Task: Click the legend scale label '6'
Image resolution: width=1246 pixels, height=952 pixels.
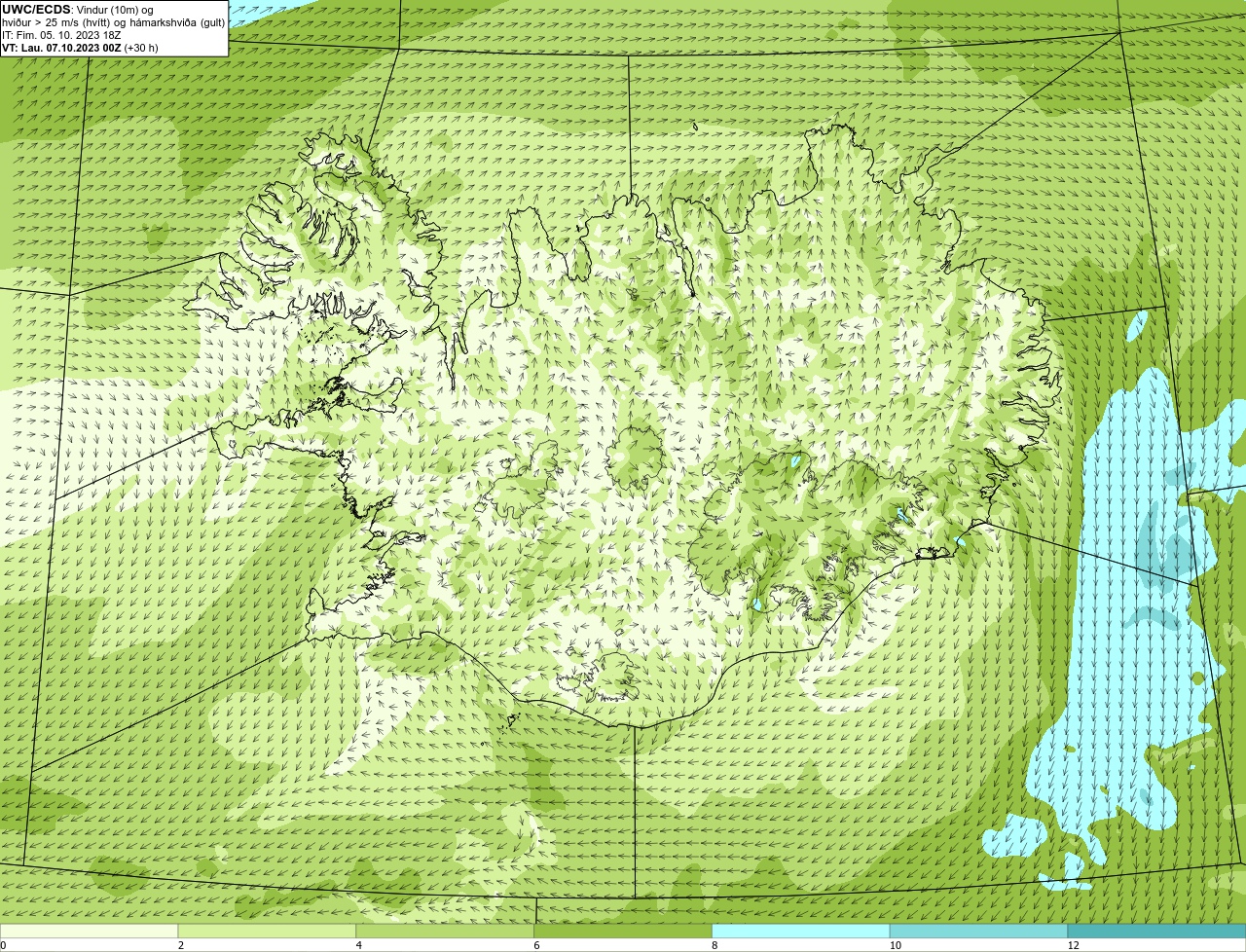Action: 535,945
